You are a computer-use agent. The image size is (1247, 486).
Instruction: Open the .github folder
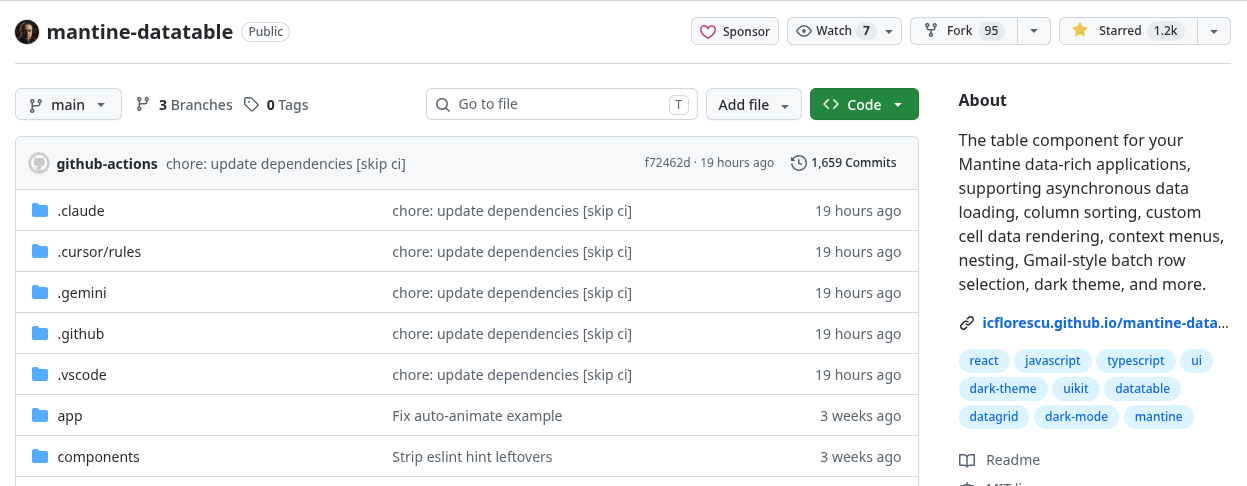[81, 334]
